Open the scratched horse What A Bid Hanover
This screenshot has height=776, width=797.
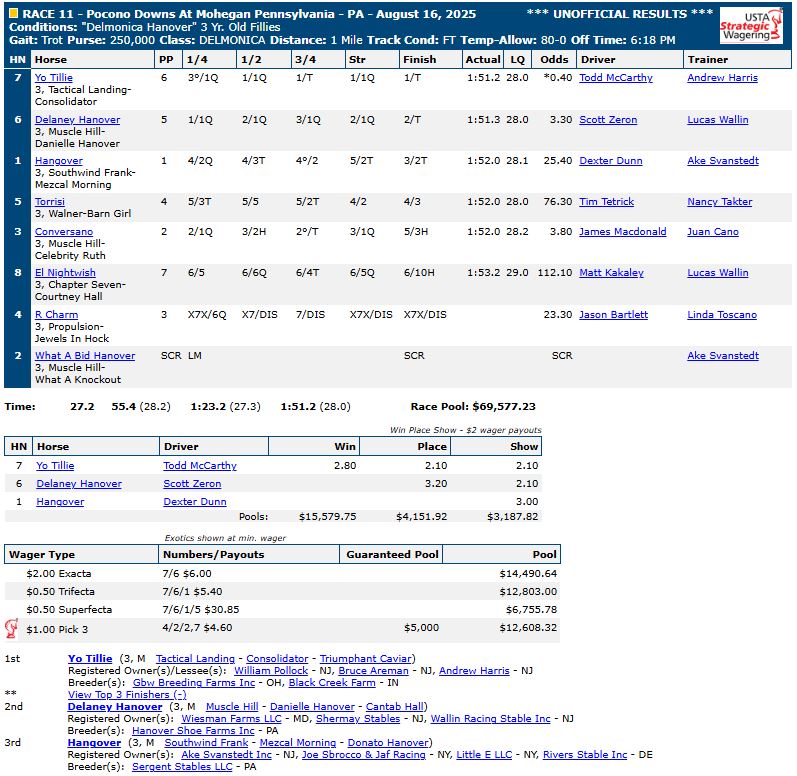85,356
